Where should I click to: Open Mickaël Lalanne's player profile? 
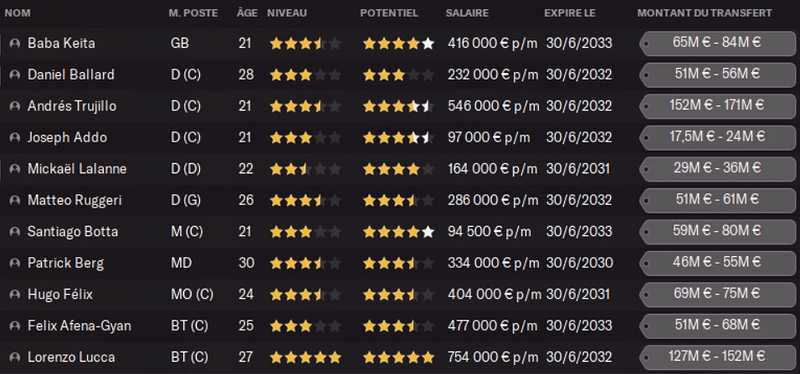[77, 169]
